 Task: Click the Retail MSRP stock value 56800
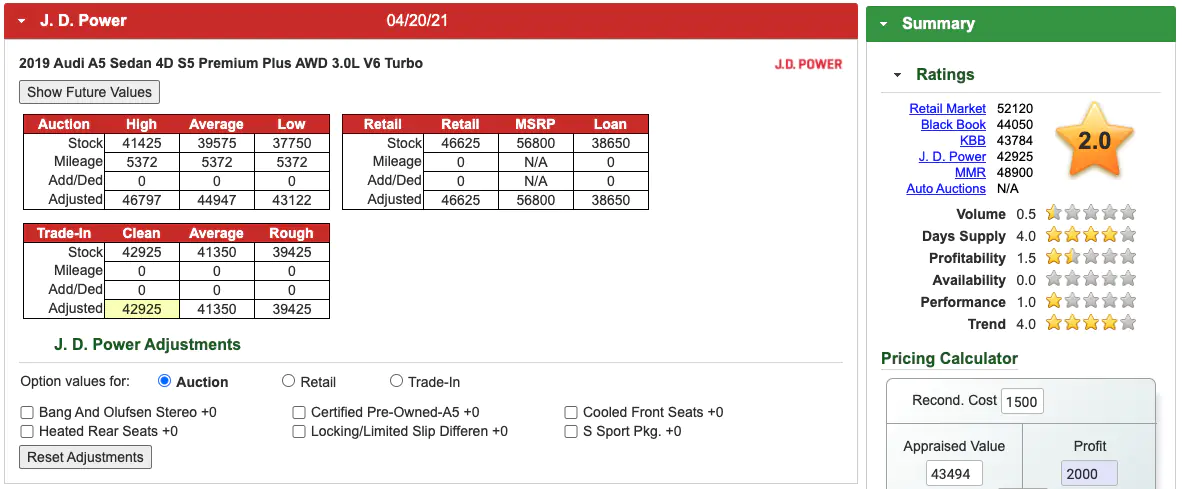(x=535, y=143)
